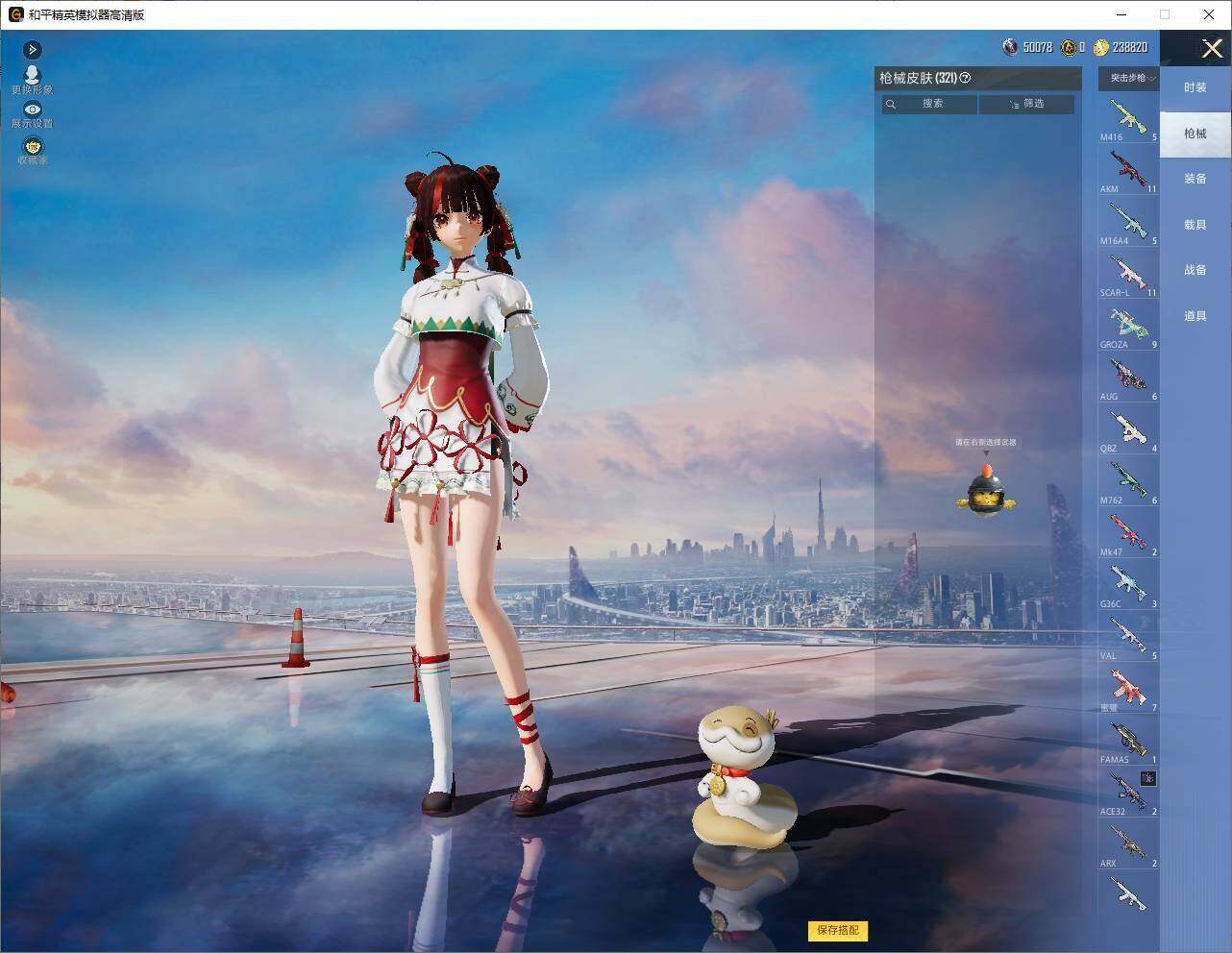Open 展示设置 display settings eye icon
Screen dimensions: 1232x953
[x=32, y=110]
